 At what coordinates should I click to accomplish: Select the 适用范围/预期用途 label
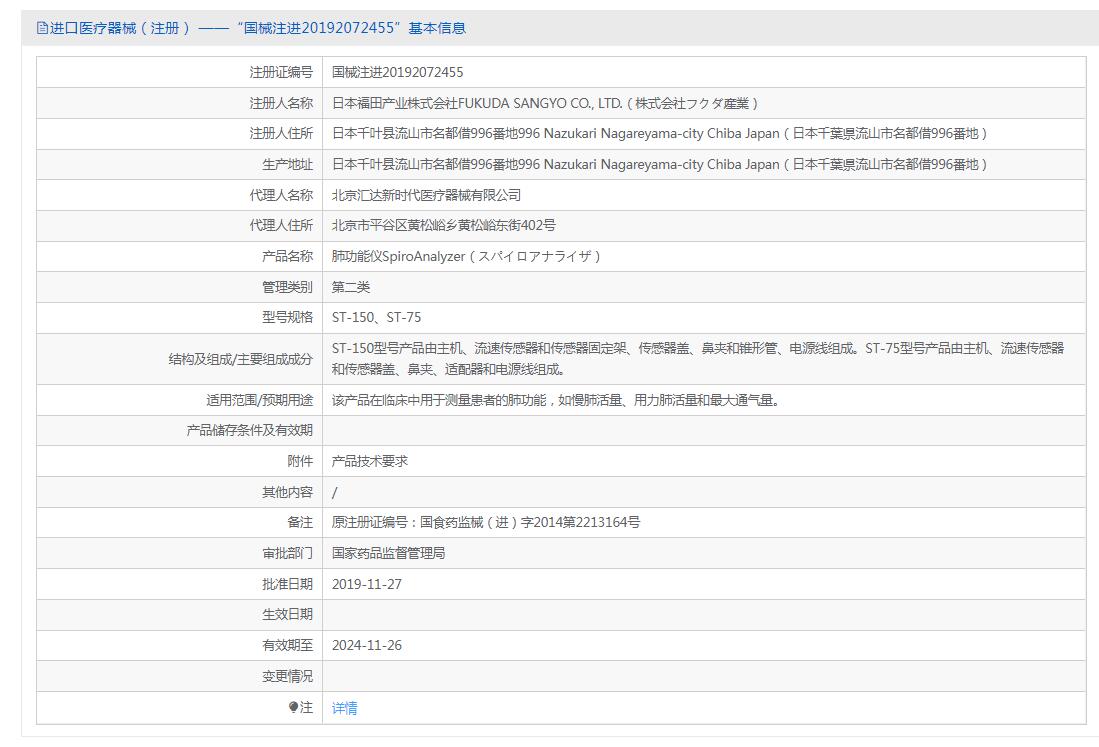[x=259, y=400]
